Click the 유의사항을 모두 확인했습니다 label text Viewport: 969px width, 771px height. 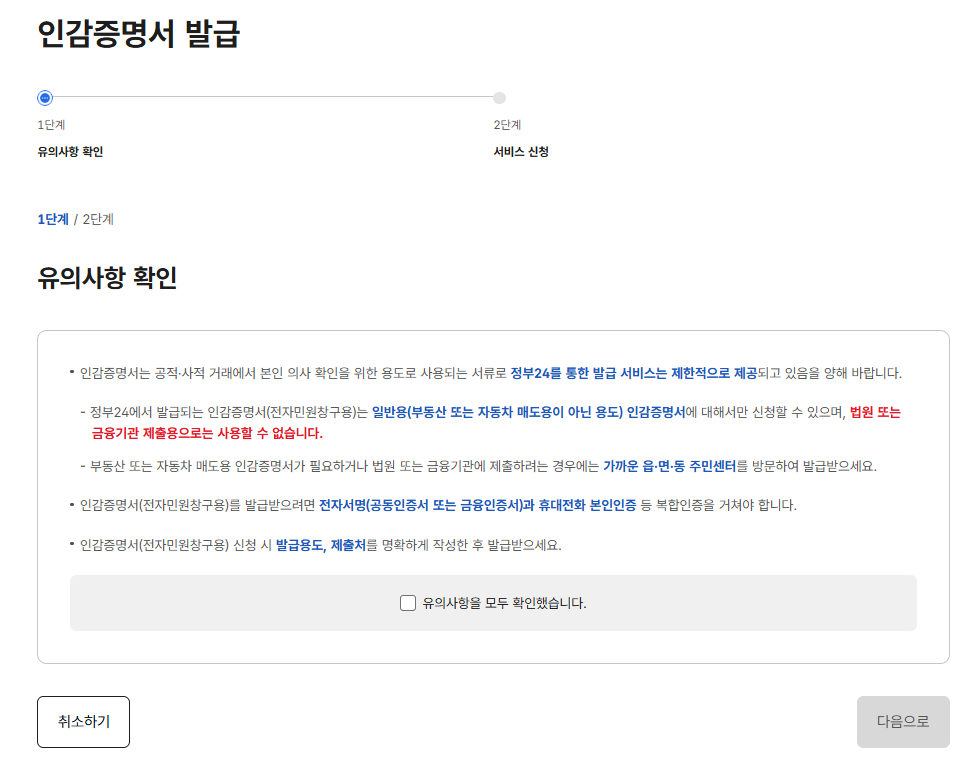[x=504, y=603]
